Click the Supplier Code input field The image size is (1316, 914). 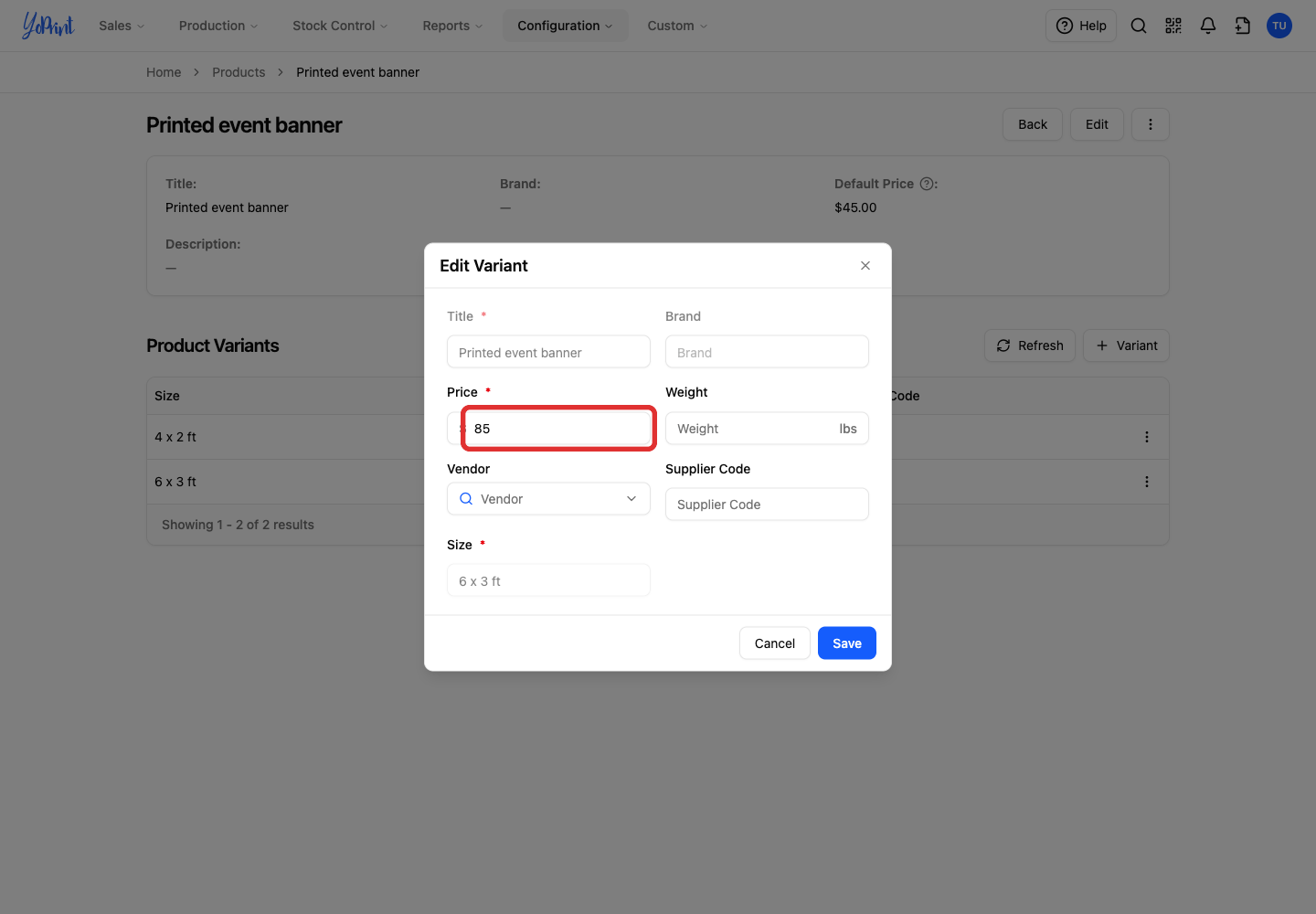[767, 505]
